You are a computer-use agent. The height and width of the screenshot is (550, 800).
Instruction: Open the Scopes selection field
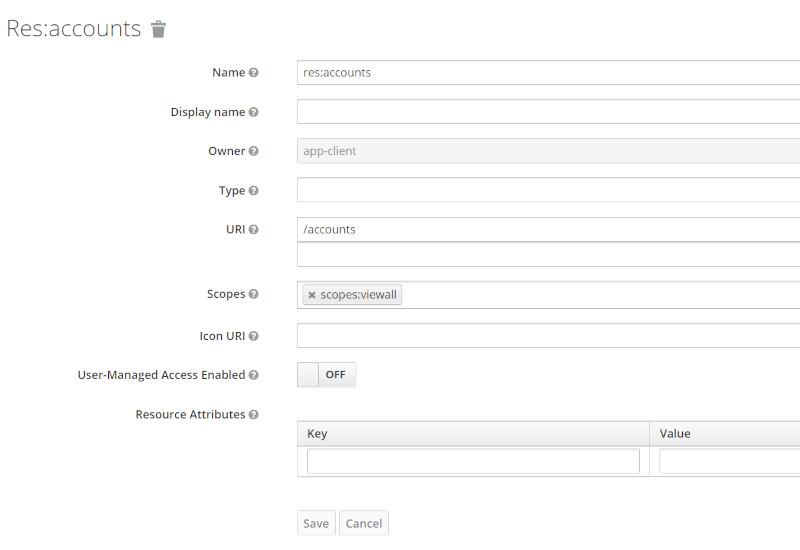coord(600,295)
